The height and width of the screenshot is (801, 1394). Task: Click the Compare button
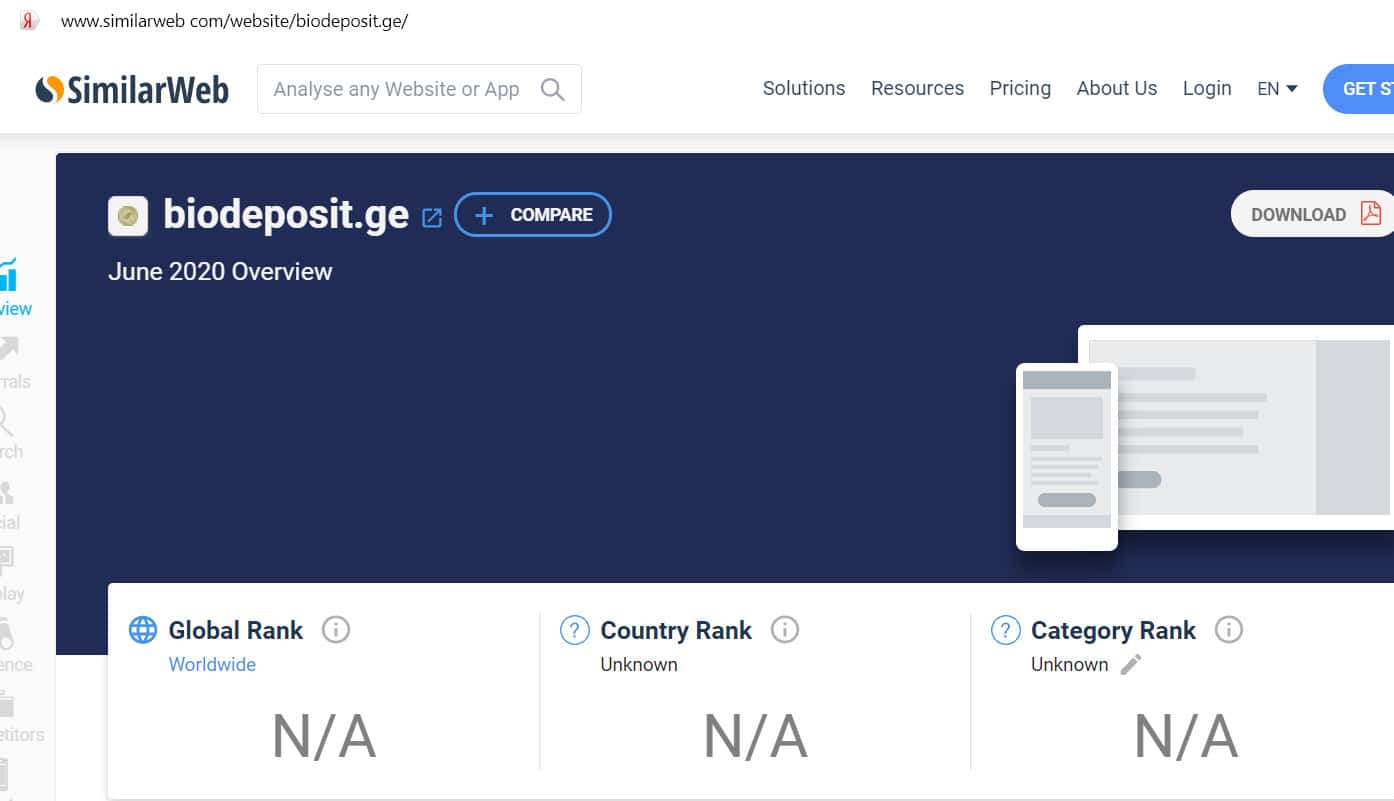[x=533, y=214]
